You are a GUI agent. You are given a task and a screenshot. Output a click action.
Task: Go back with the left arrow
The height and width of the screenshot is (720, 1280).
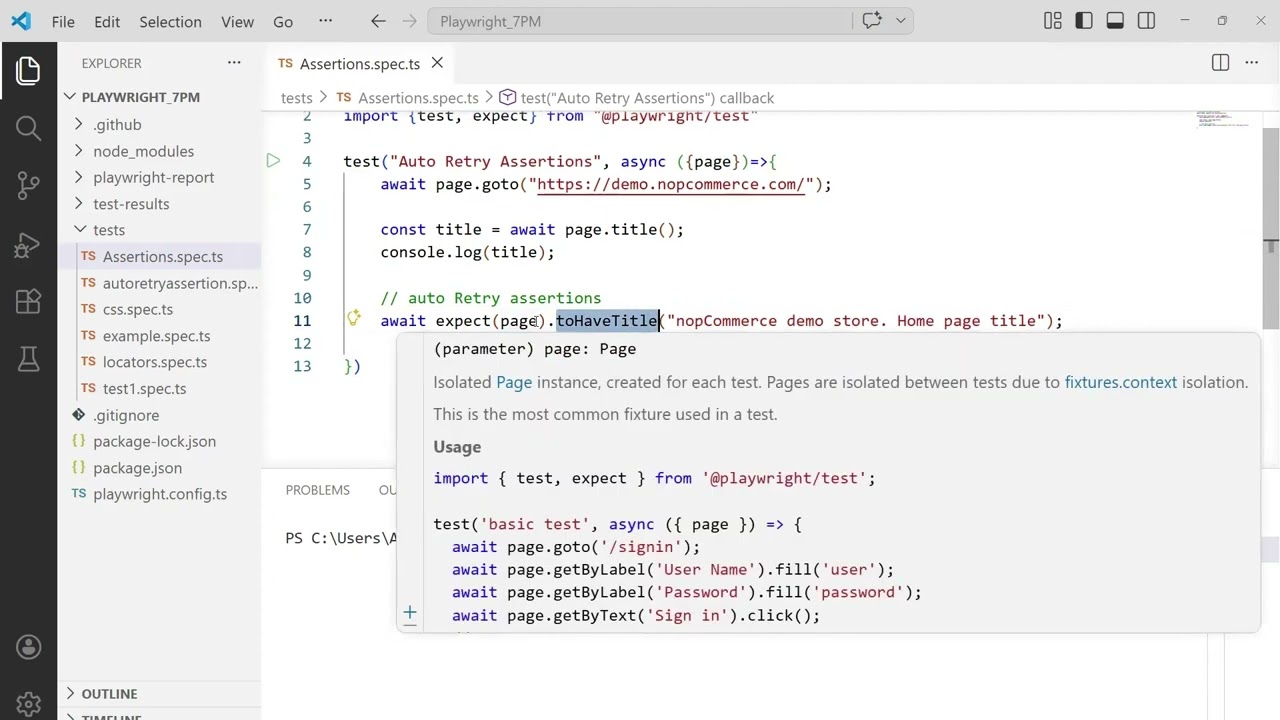coord(378,21)
